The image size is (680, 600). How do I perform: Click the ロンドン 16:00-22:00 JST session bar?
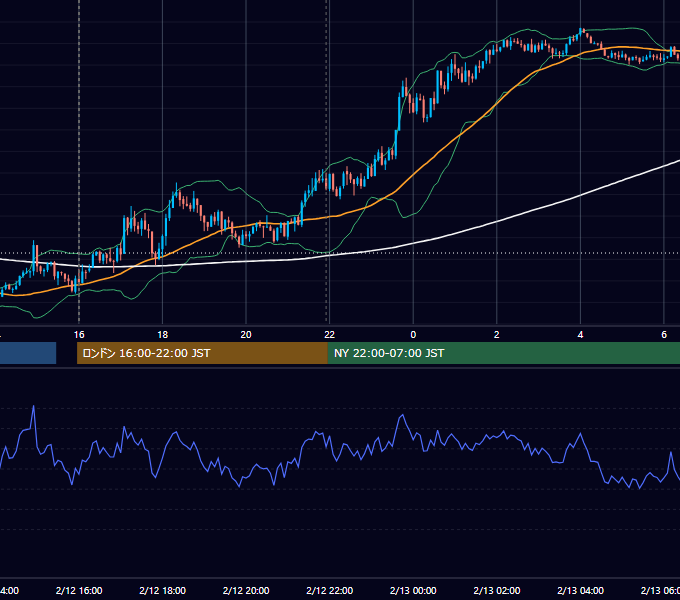click(x=202, y=353)
